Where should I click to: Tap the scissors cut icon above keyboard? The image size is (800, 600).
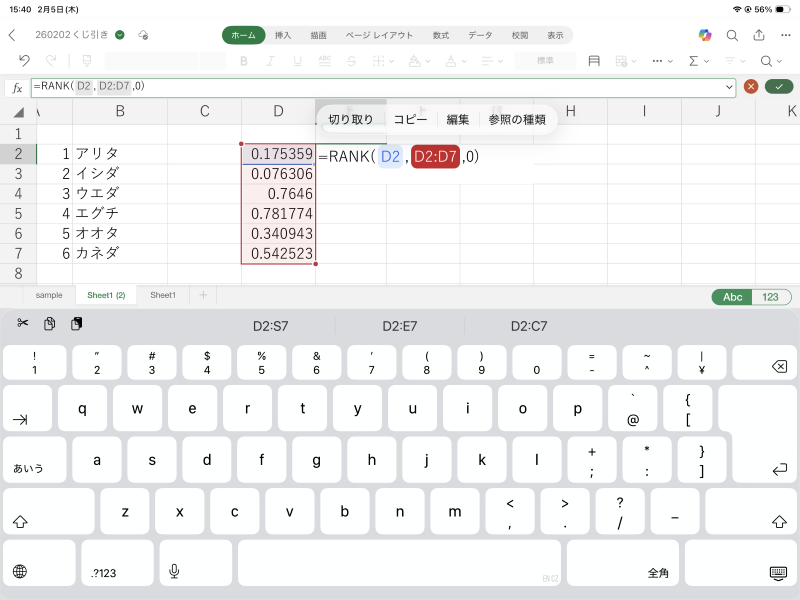(x=23, y=324)
